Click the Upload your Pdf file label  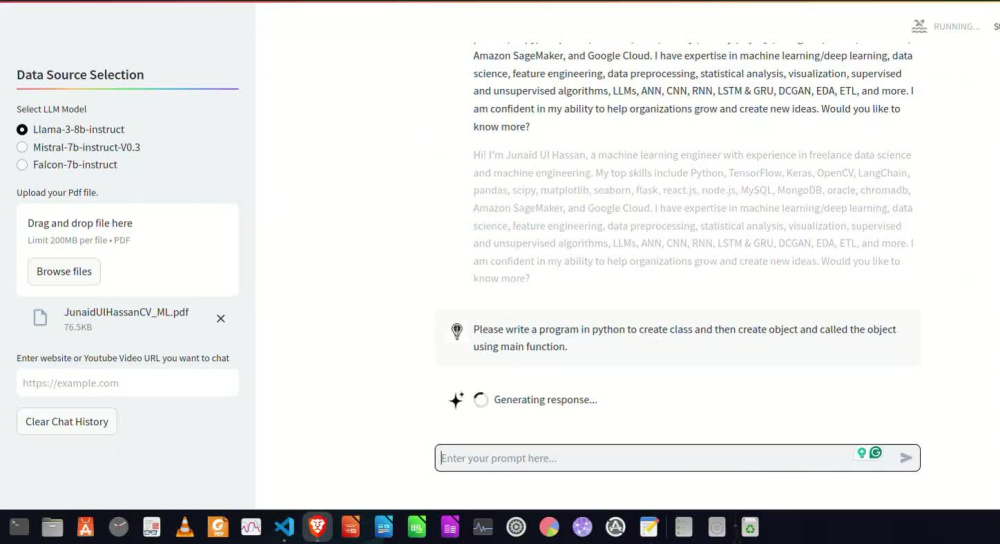tap(57, 193)
